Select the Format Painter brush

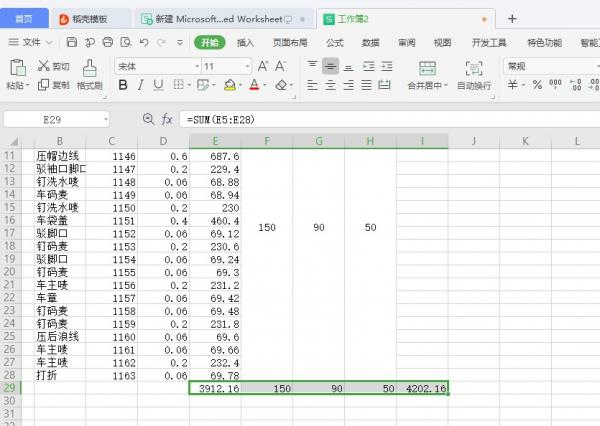coord(90,68)
